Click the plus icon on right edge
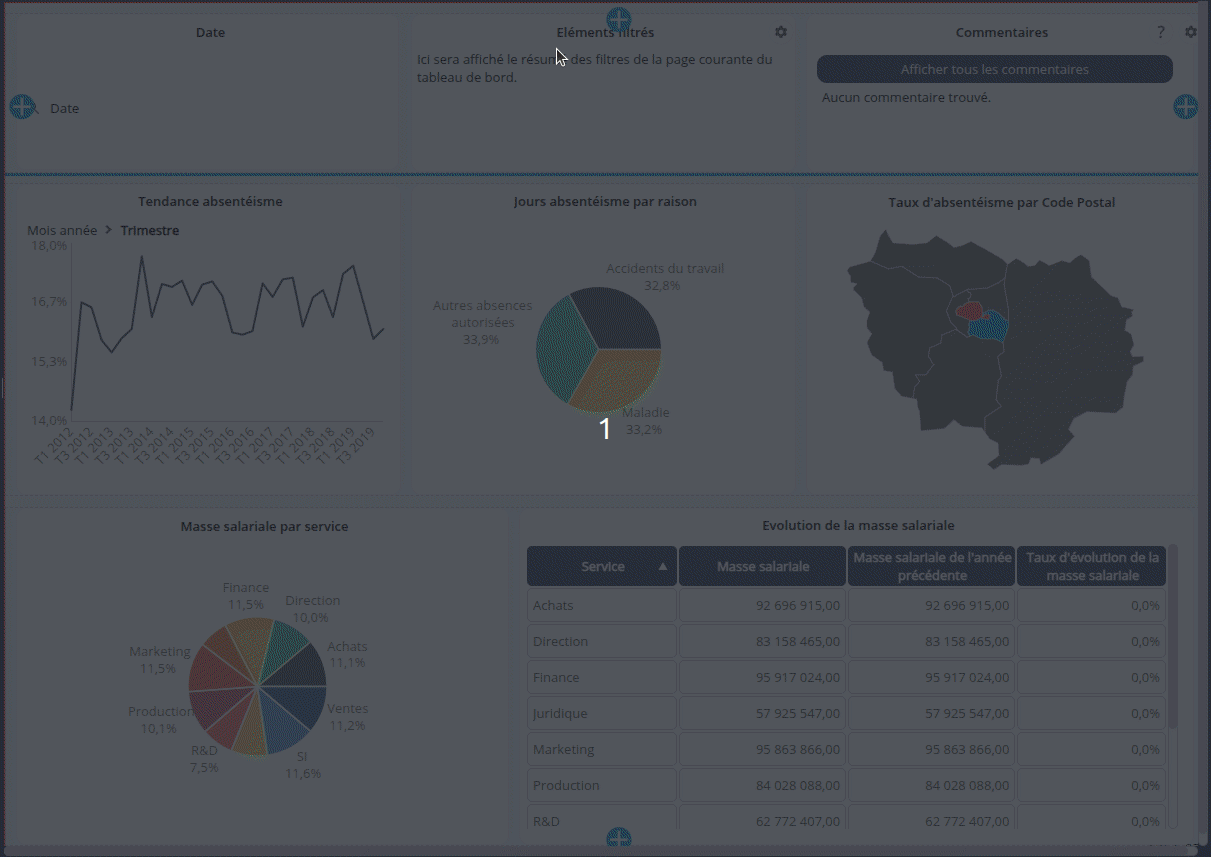The image size is (1211, 857). coord(1185,107)
